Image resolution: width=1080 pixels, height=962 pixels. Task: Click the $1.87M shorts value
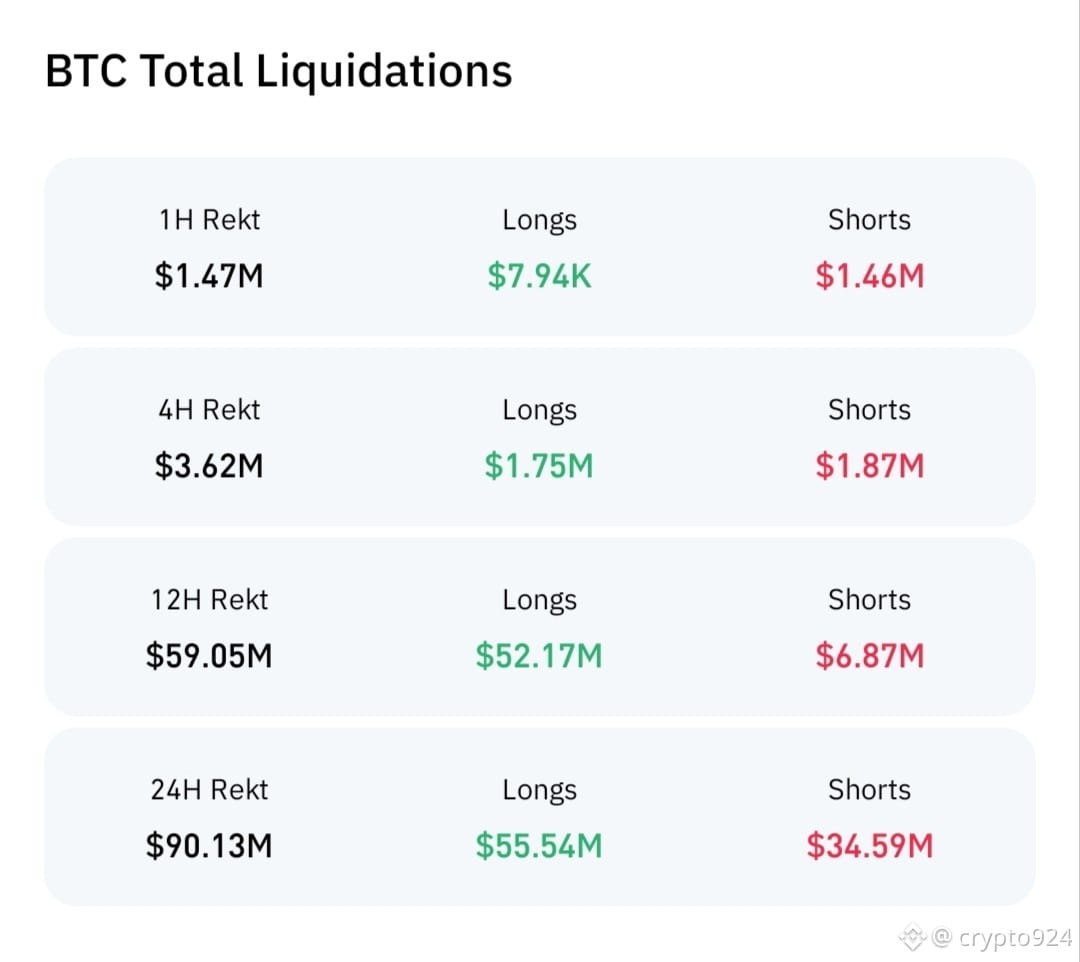click(x=869, y=466)
